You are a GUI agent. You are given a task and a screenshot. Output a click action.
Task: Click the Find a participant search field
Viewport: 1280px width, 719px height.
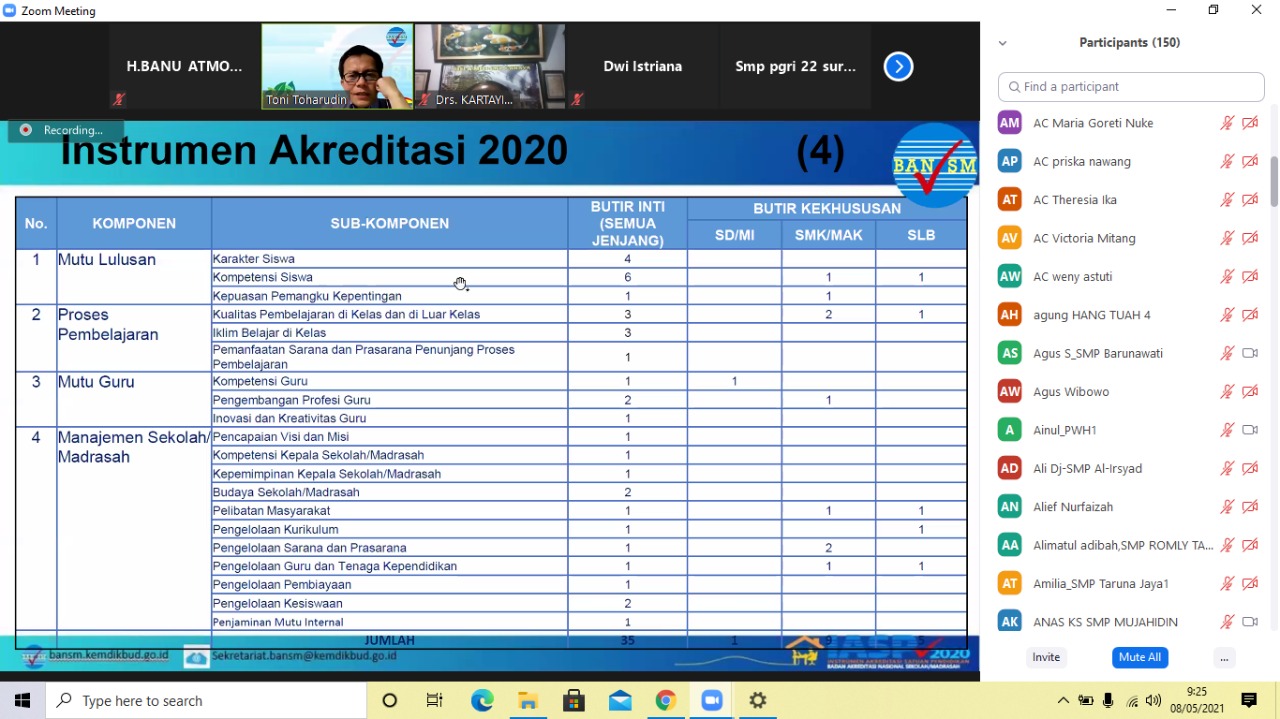(x=1131, y=87)
